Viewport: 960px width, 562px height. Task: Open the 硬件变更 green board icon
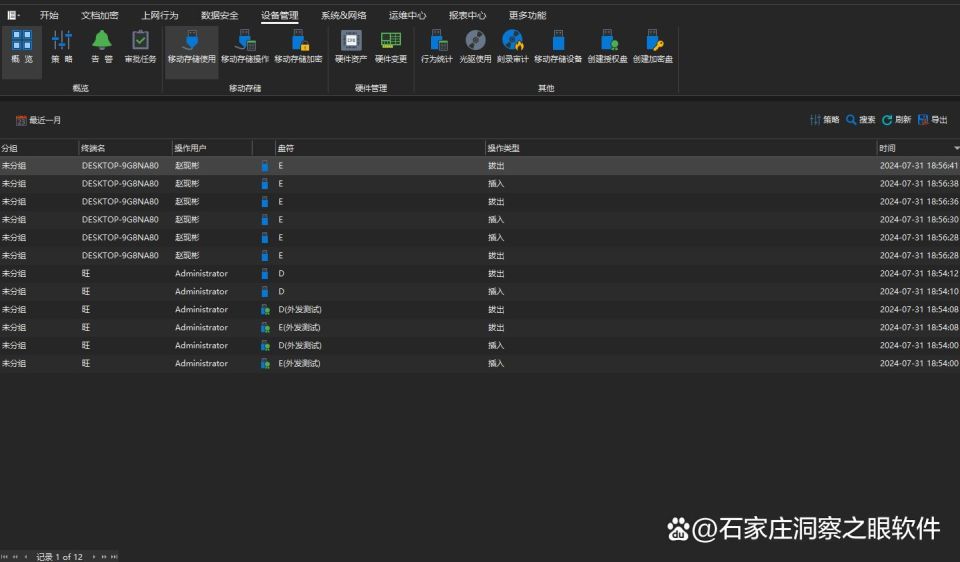click(391, 47)
